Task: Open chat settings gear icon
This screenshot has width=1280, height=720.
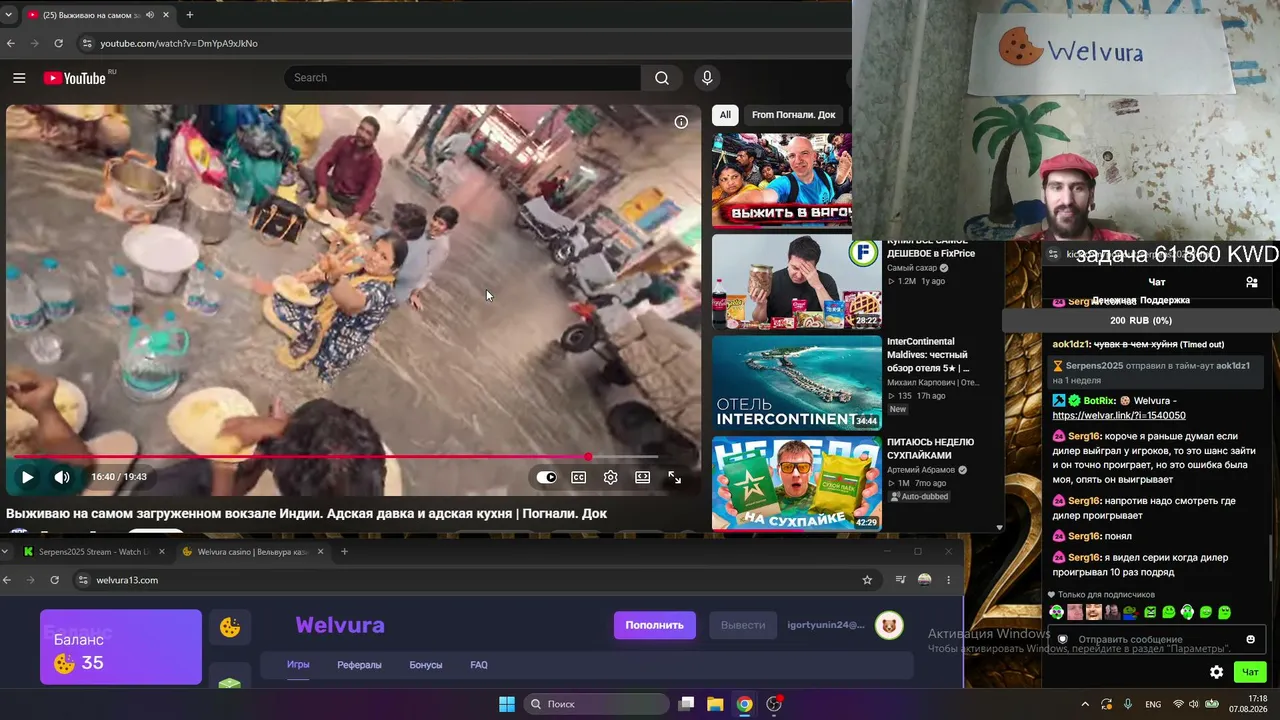Action: click(1216, 672)
